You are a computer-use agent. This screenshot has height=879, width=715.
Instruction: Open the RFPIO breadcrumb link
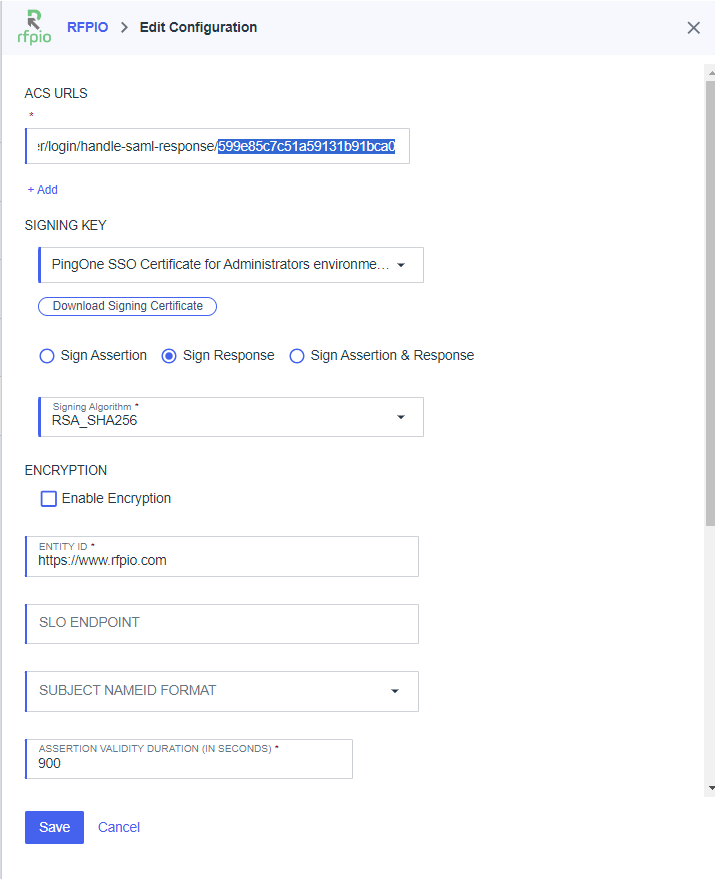(87, 27)
